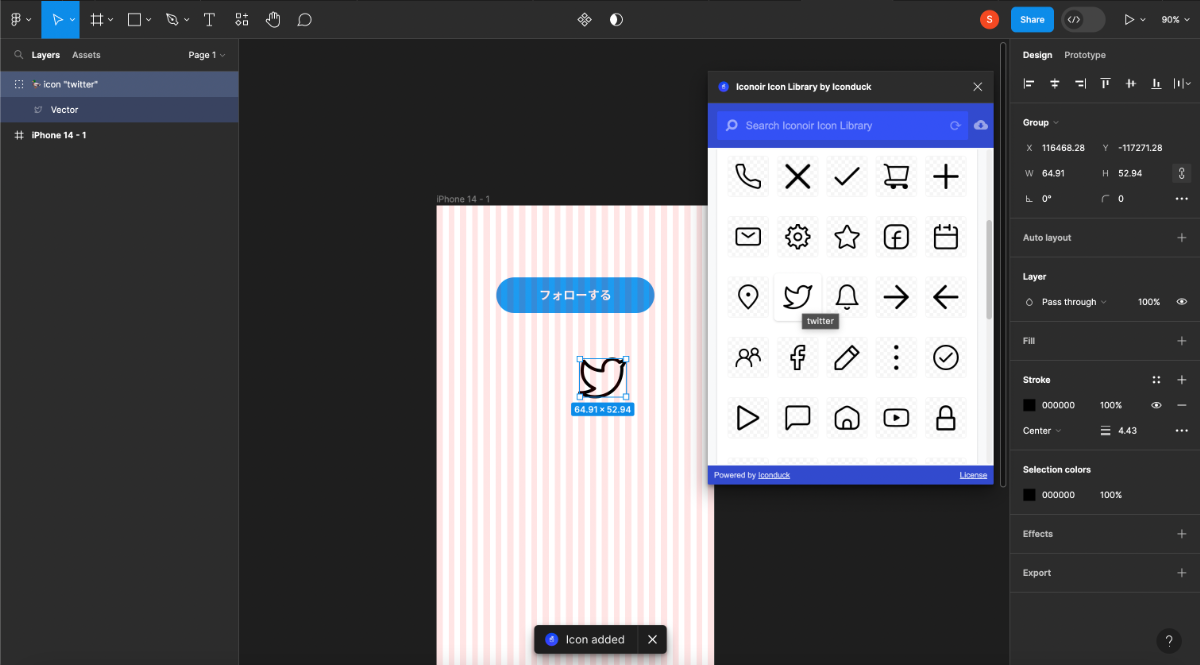Open the Iconduck link
This screenshot has width=1200, height=665.
774,475
